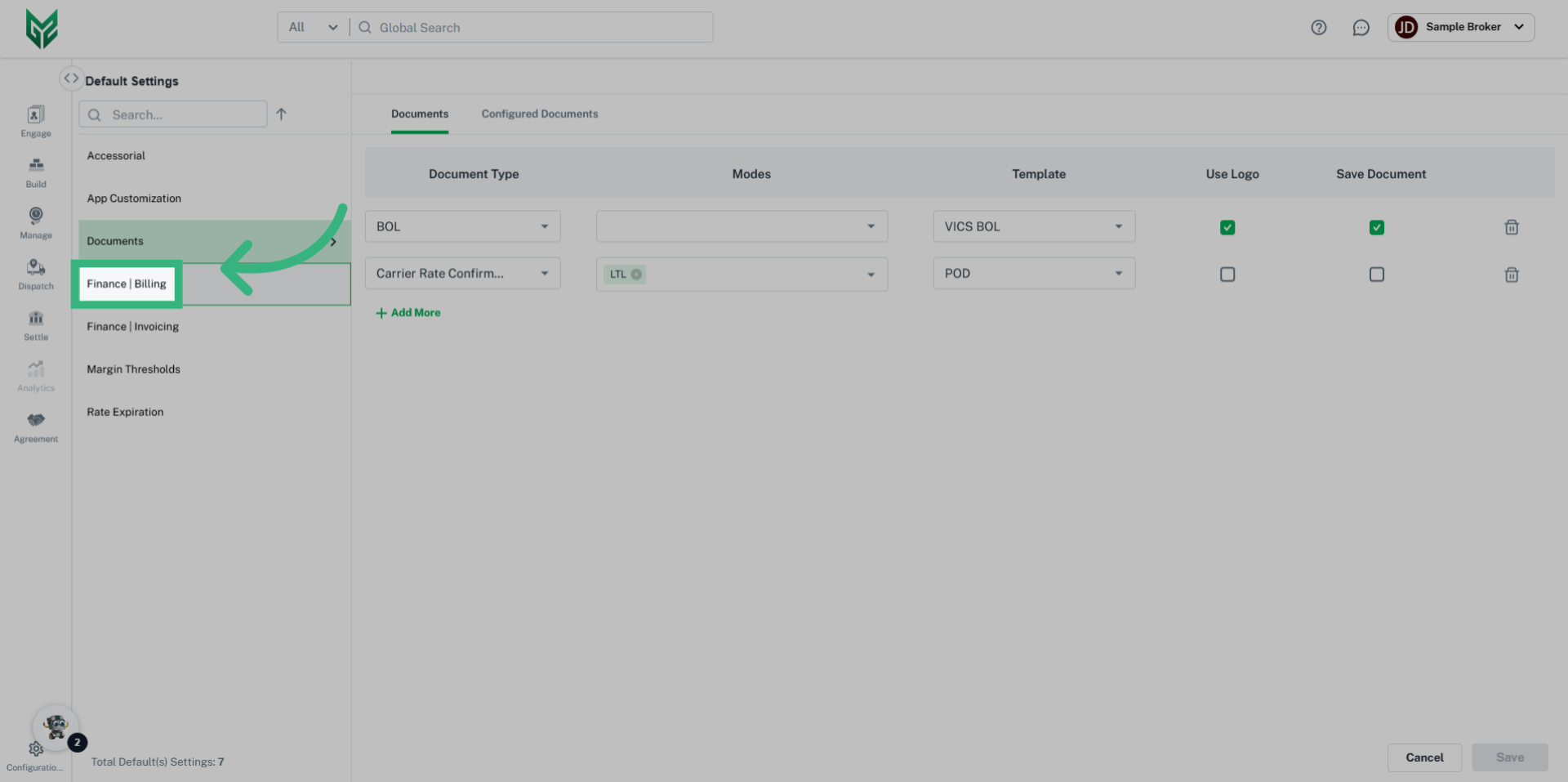
Task: Select the Build sidebar icon
Action: pos(35,172)
